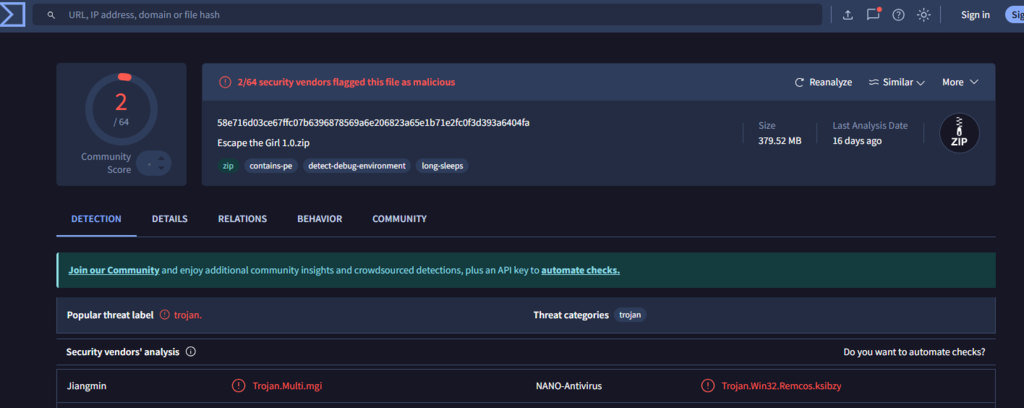Switch to the BEHAVIOR tab

319,219
